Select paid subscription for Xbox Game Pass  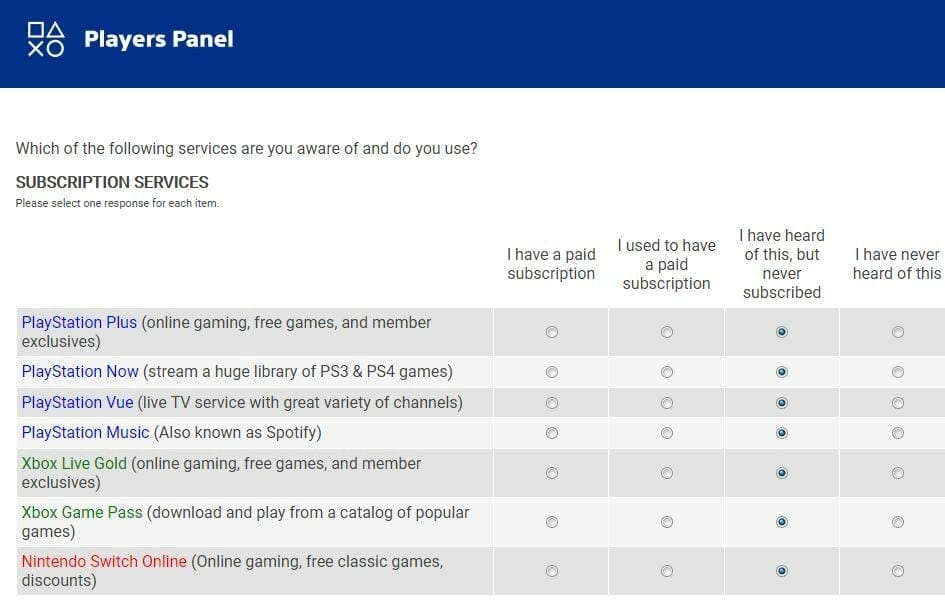click(x=552, y=522)
